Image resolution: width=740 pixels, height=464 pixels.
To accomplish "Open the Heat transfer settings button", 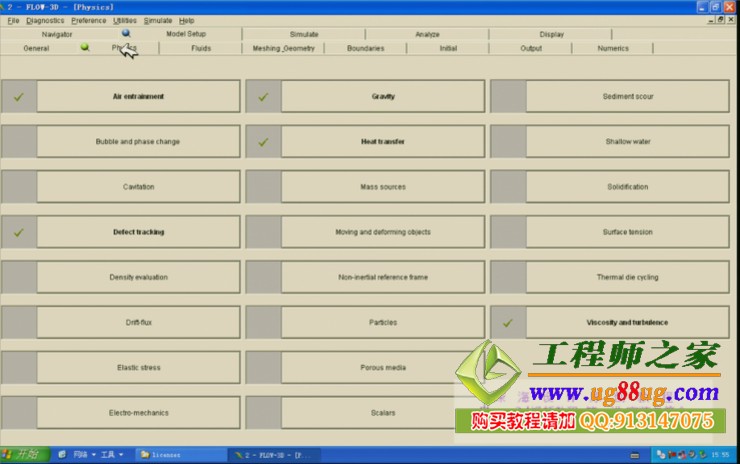I will [383, 142].
